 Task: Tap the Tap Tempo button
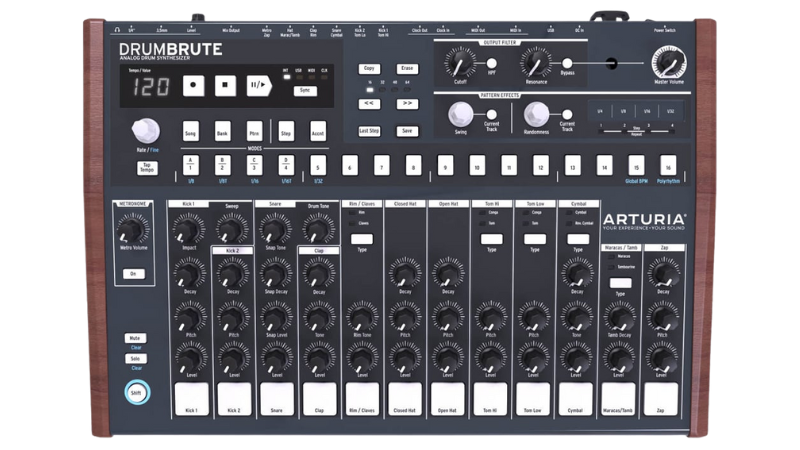pyautogui.click(x=147, y=168)
